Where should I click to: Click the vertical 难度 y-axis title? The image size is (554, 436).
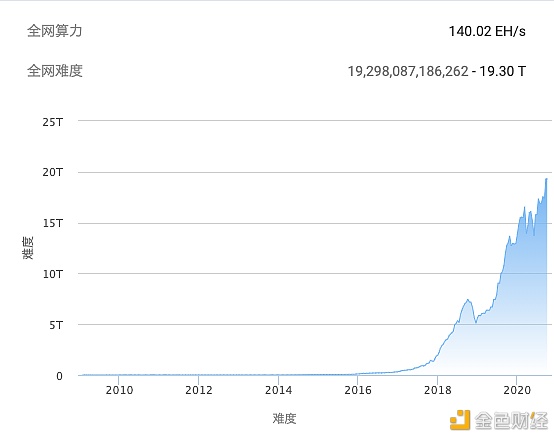click(28, 248)
